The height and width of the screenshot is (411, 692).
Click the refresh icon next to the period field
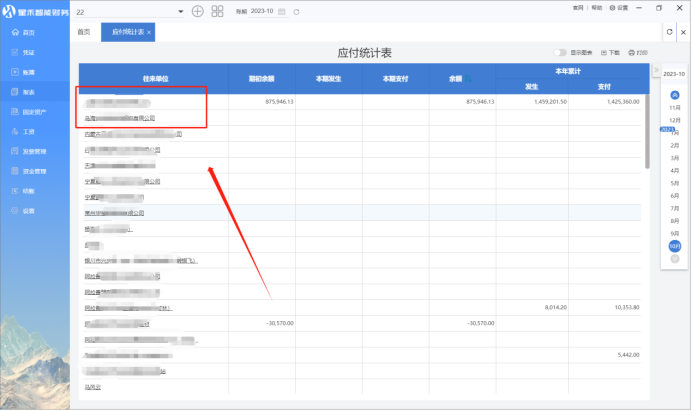click(x=296, y=12)
